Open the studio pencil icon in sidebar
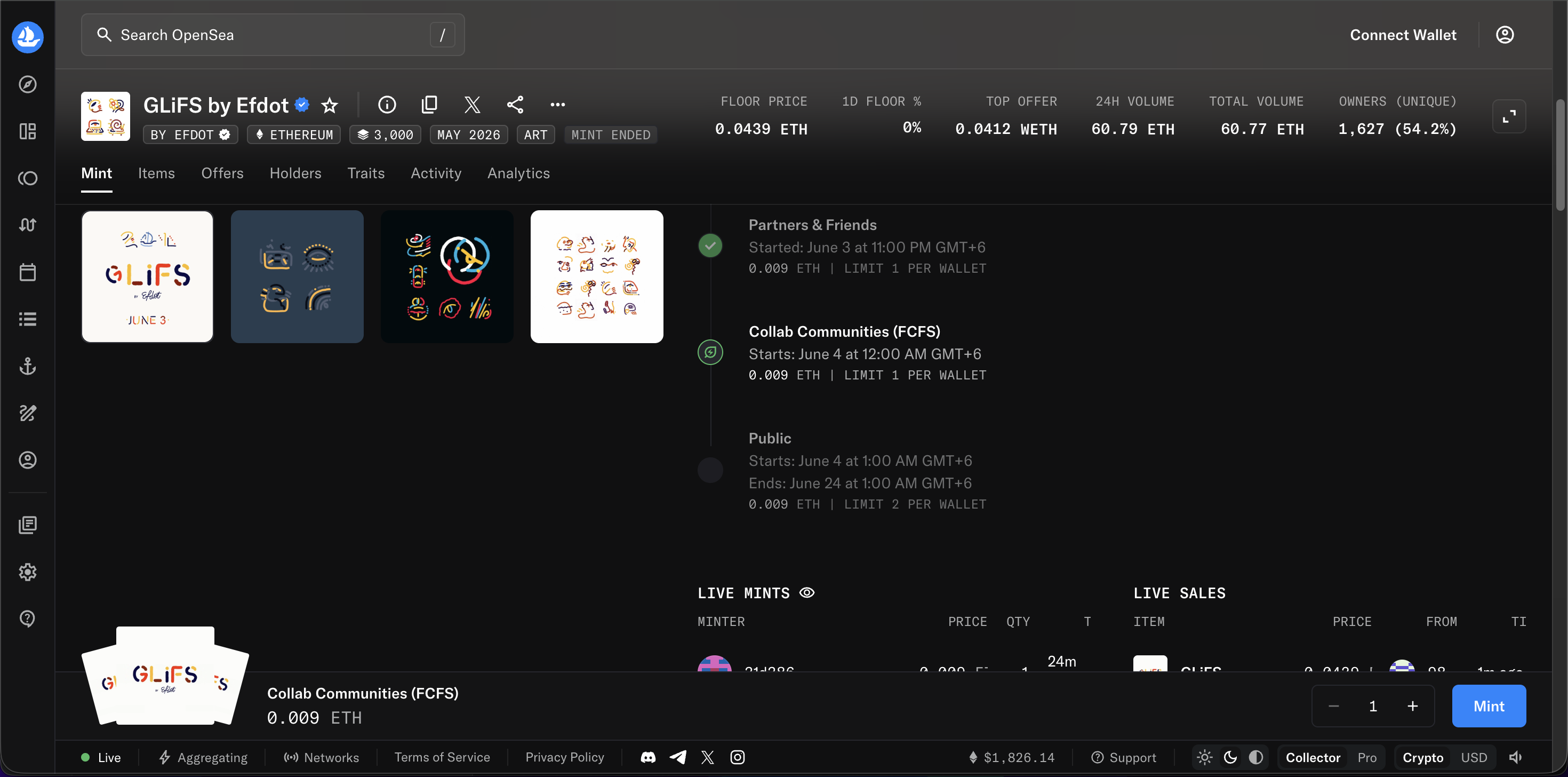 click(x=27, y=413)
